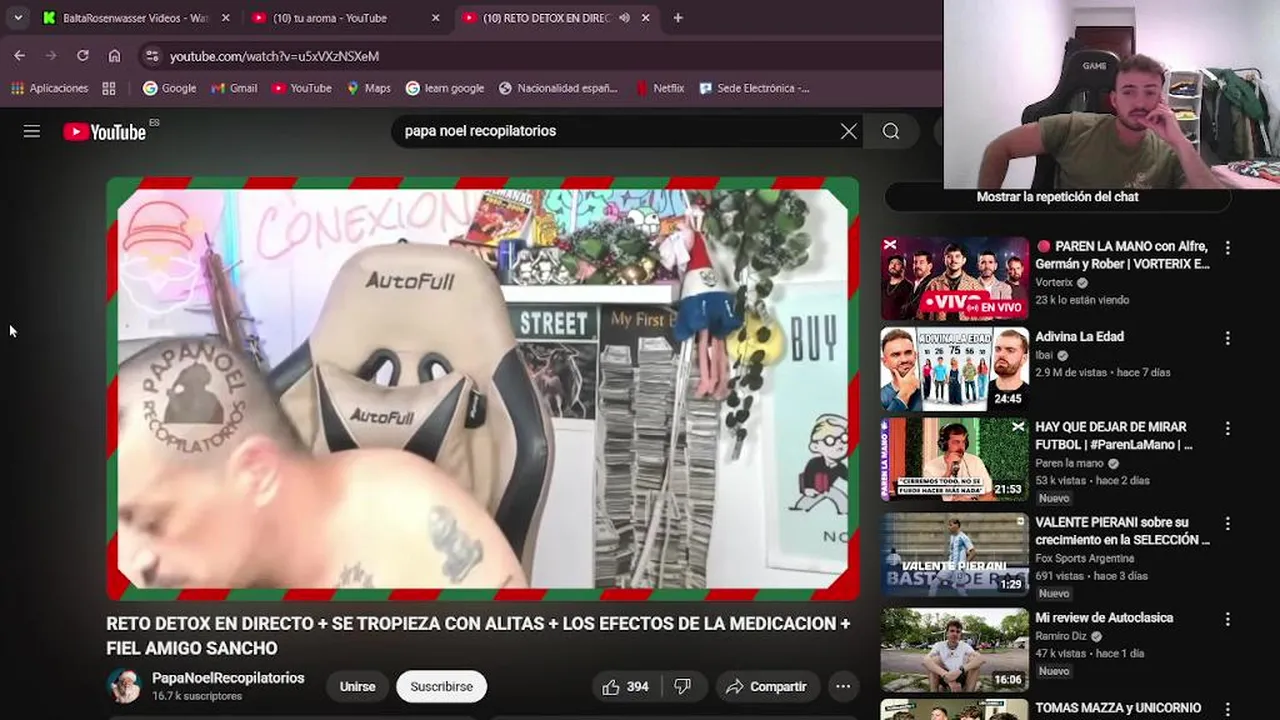Dislike the video with the thumbs down
The width and height of the screenshot is (1280, 720).
pyautogui.click(x=683, y=686)
